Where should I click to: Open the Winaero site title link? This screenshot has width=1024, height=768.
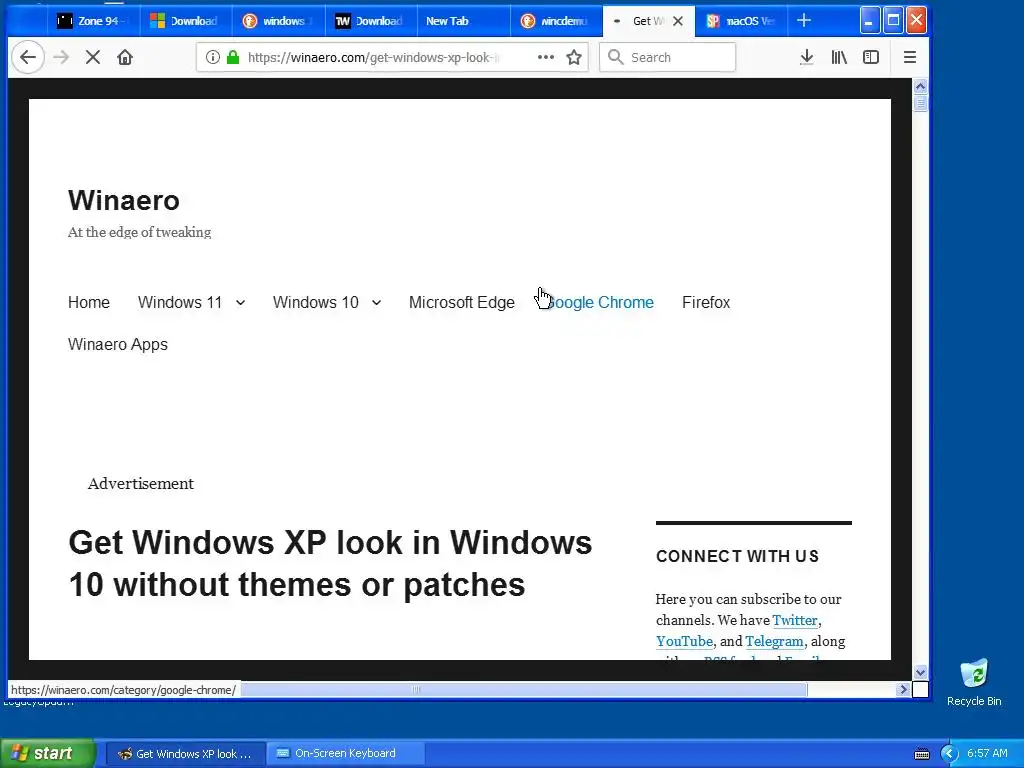pyautogui.click(x=123, y=200)
